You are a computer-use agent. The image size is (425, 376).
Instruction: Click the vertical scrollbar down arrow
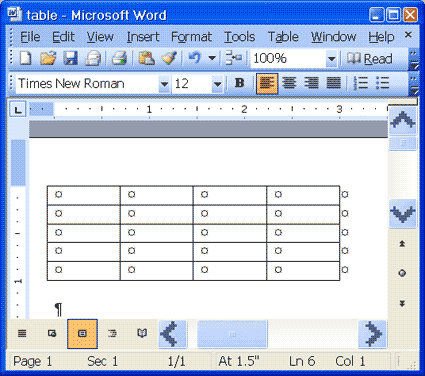pos(403,214)
